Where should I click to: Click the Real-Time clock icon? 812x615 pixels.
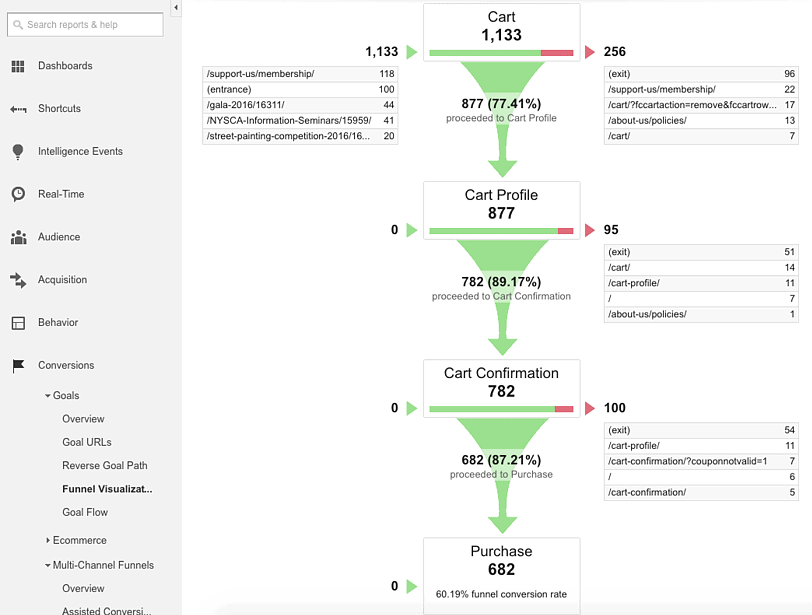click(x=18, y=194)
